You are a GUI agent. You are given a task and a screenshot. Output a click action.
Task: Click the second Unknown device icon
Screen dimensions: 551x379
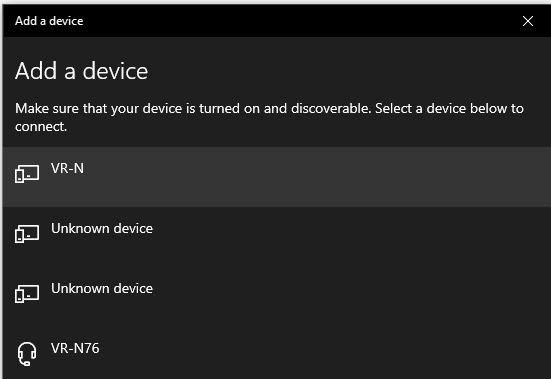[x=27, y=294]
